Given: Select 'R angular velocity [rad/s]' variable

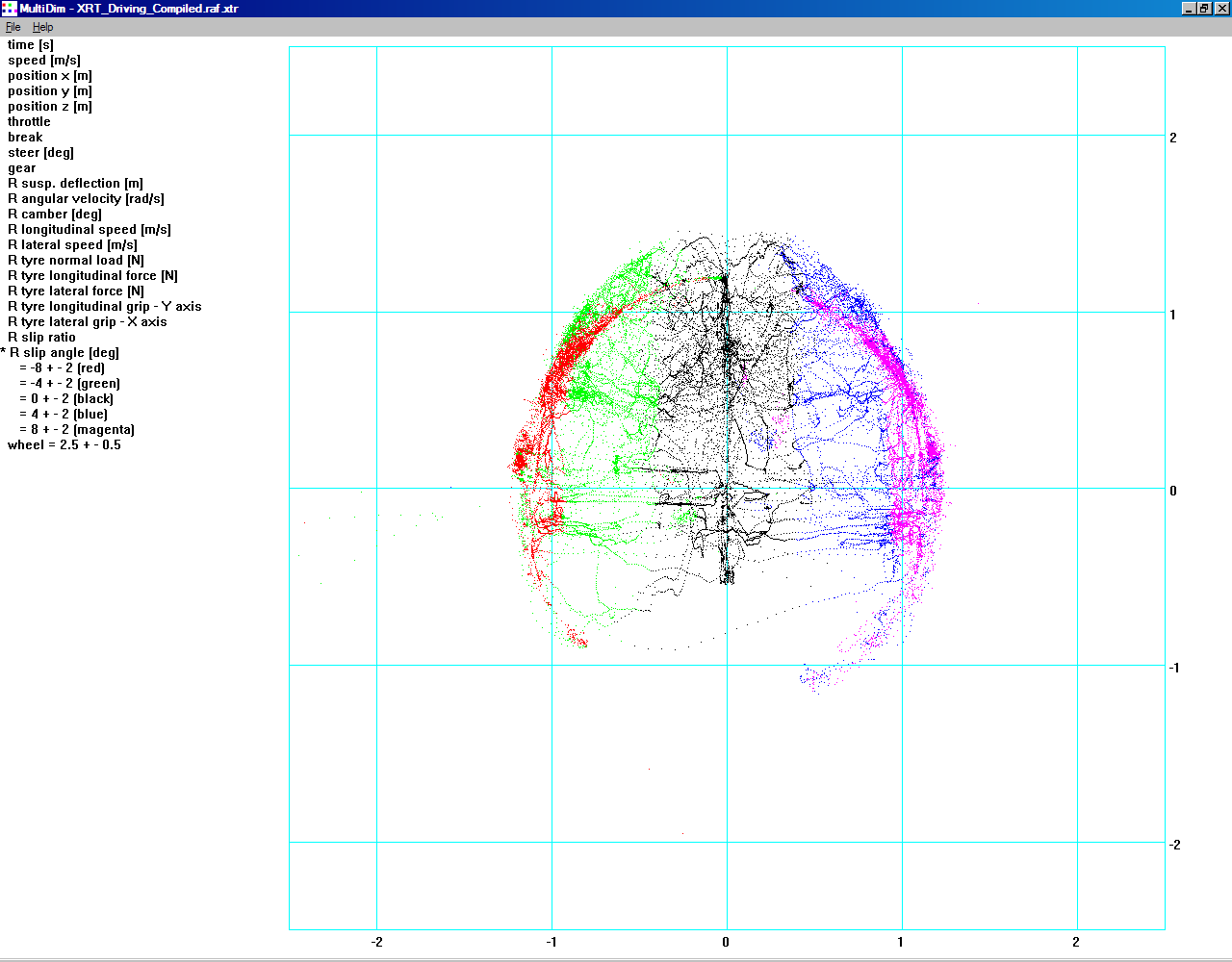Looking at the screenshot, I should click(86, 199).
